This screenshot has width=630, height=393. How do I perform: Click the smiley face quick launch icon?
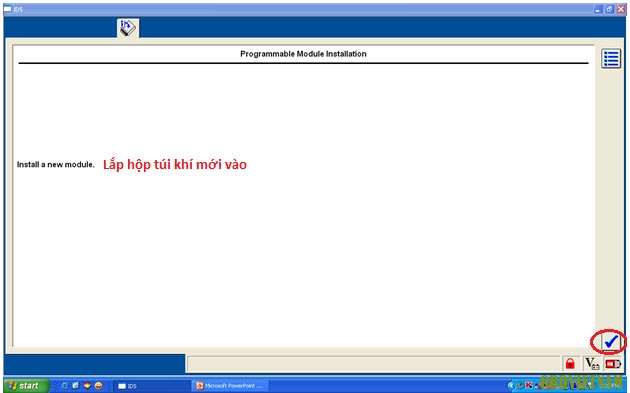(98, 386)
